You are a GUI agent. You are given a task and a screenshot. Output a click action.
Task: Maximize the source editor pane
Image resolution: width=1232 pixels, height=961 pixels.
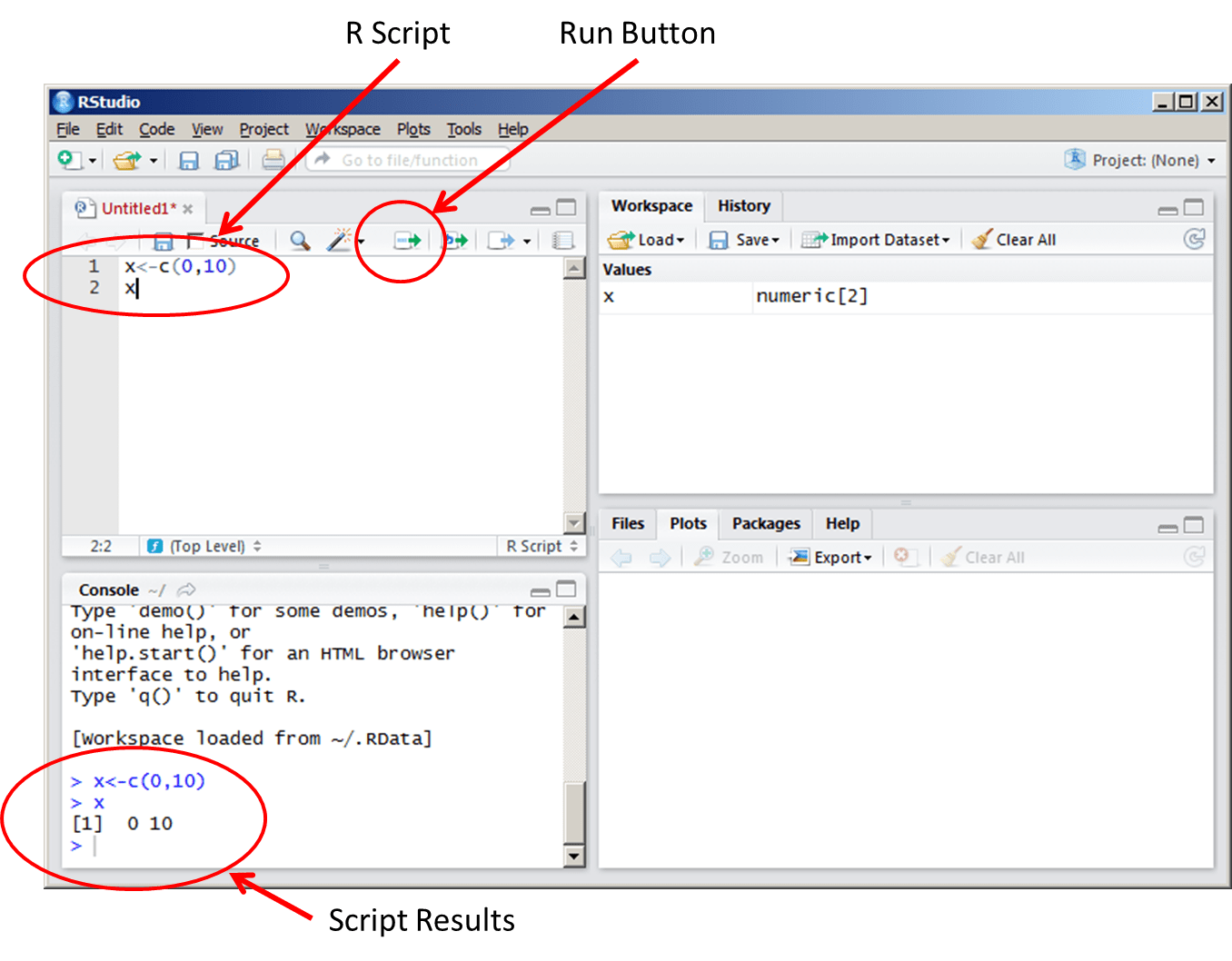(566, 208)
